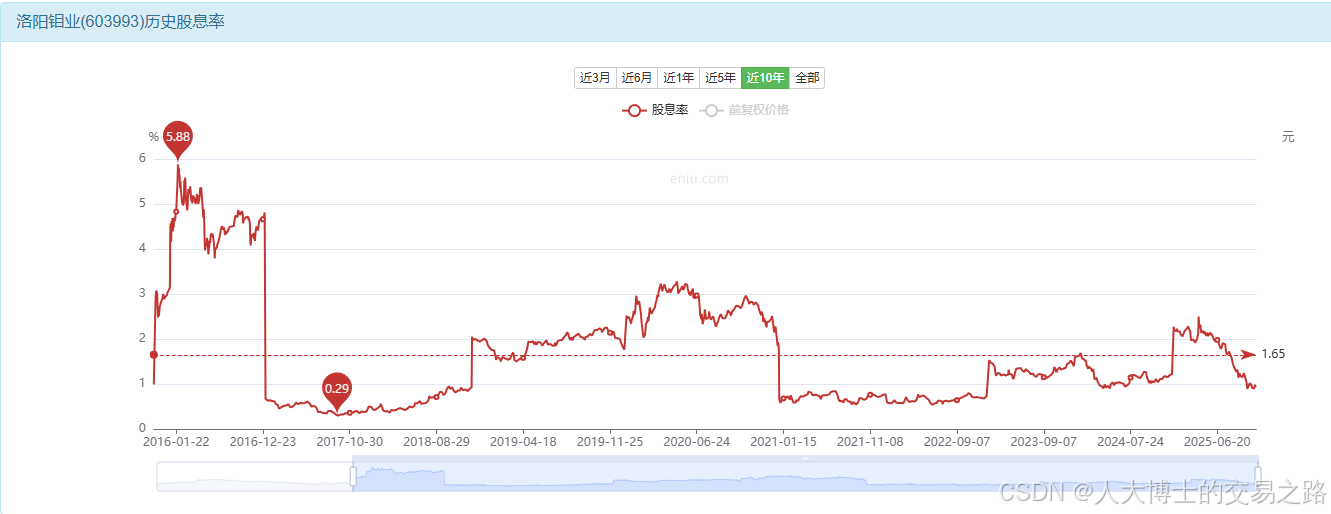Image resolution: width=1331 pixels, height=514 pixels.
Task: Click x-axis date label 2021-01-15
Action: (x=784, y=440)
